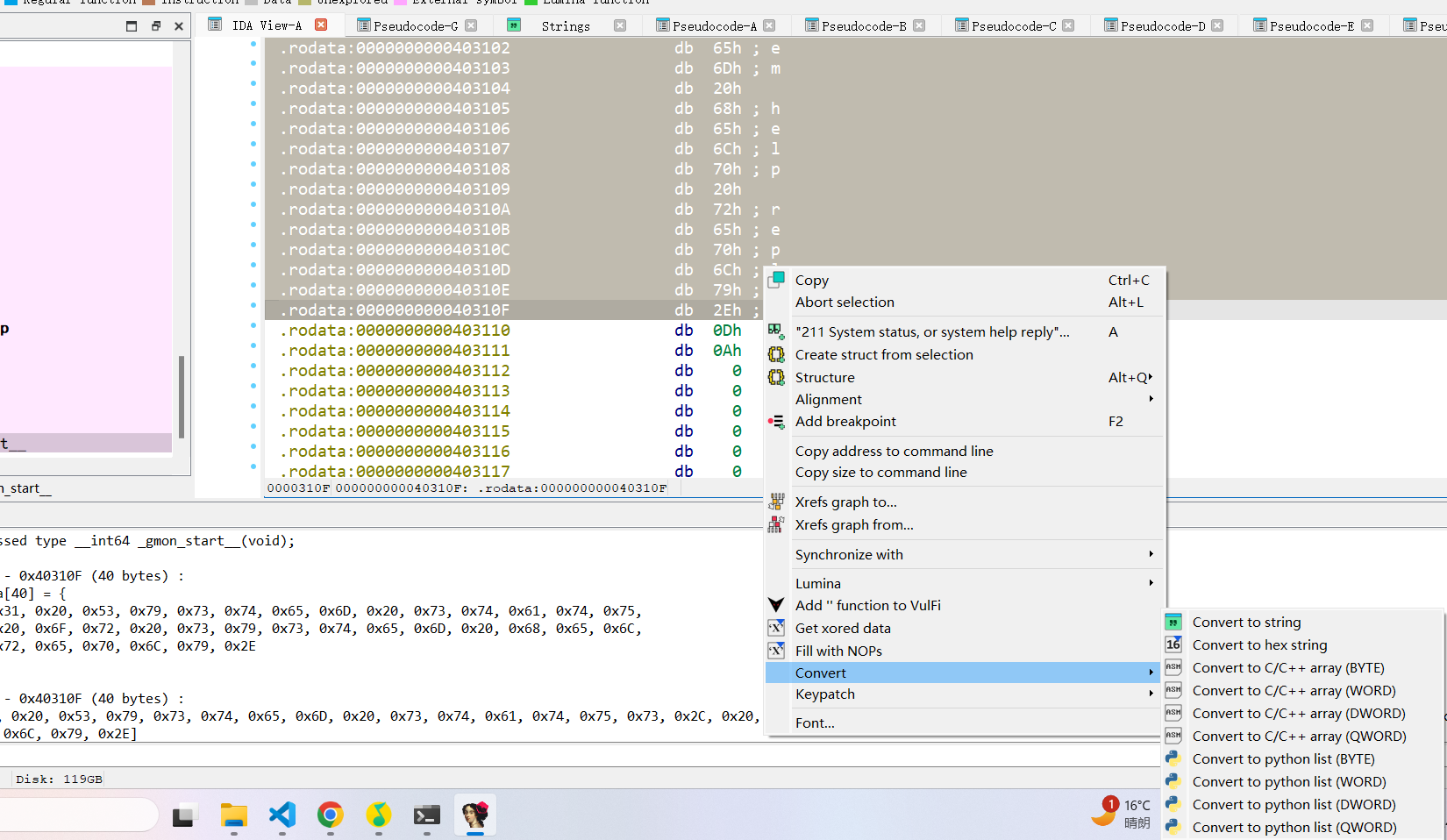The width and height of the screenshot is (1447, 840).
Task: Open Xrefs graph to...
Action: [x=965, y=502]
